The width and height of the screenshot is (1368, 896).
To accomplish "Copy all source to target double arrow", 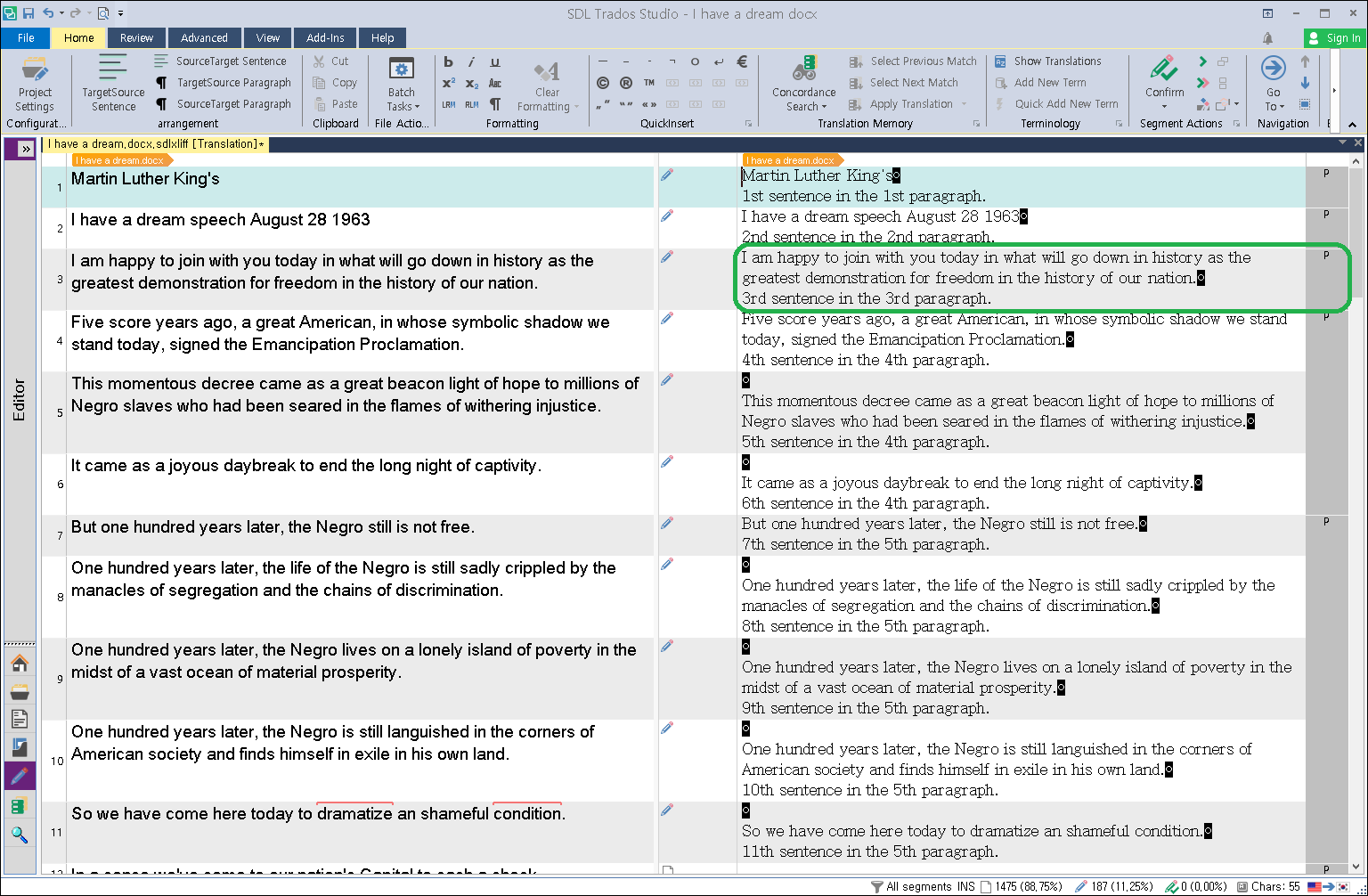I will tap(1202, 83).
